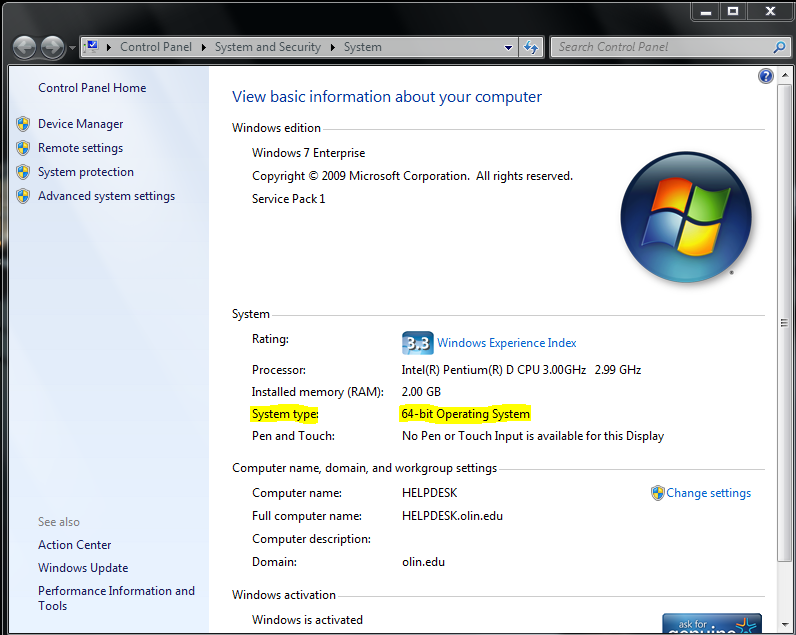796x635 pixels.
Task: Click scrollbar down arrow
Action: 785,625
